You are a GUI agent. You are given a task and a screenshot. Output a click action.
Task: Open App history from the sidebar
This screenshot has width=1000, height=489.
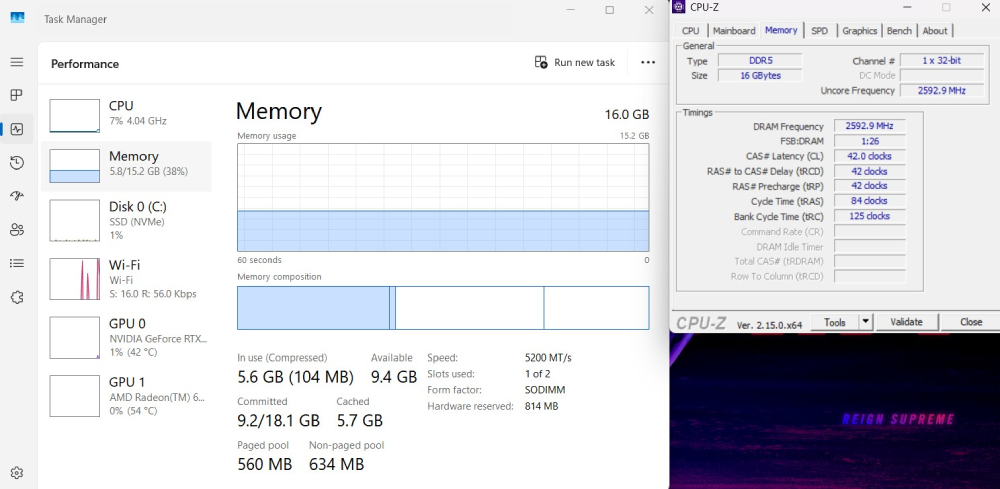point(16,163)
